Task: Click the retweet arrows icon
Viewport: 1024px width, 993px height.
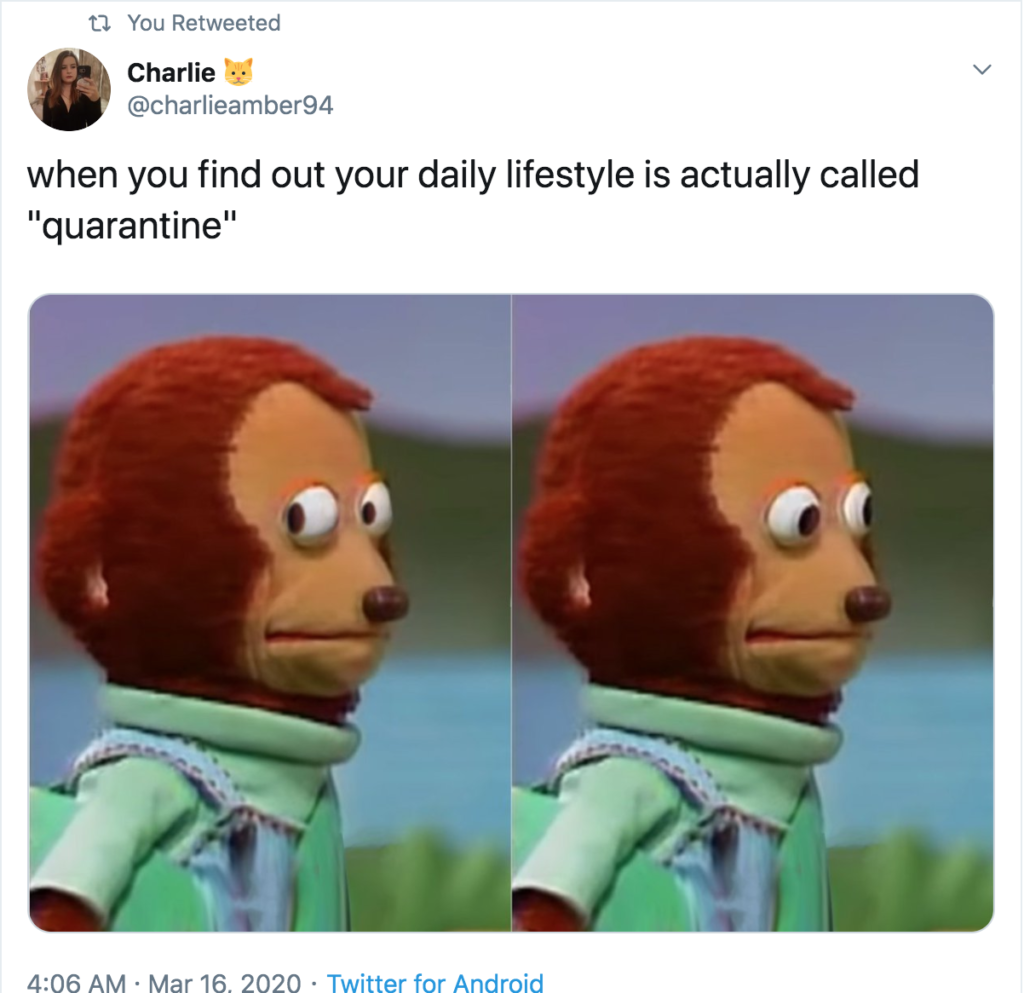Action: pos(99,24)
